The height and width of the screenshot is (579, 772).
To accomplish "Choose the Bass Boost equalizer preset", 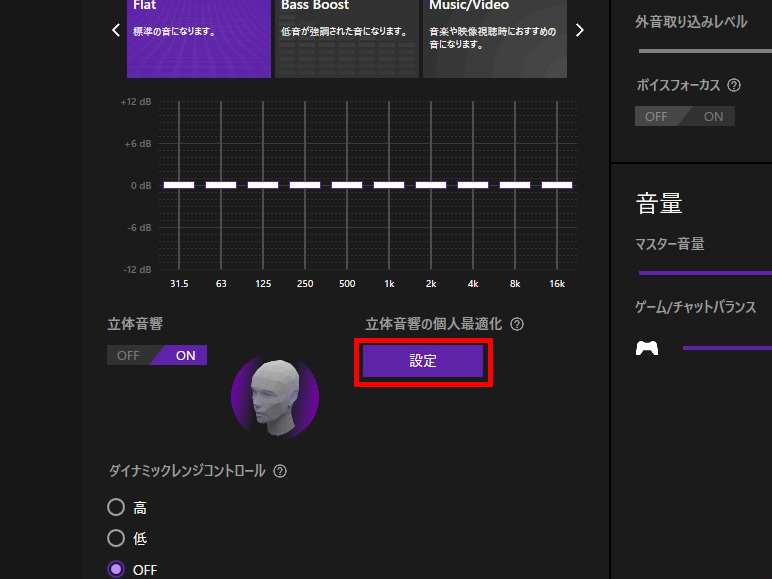I will [347, 38].
